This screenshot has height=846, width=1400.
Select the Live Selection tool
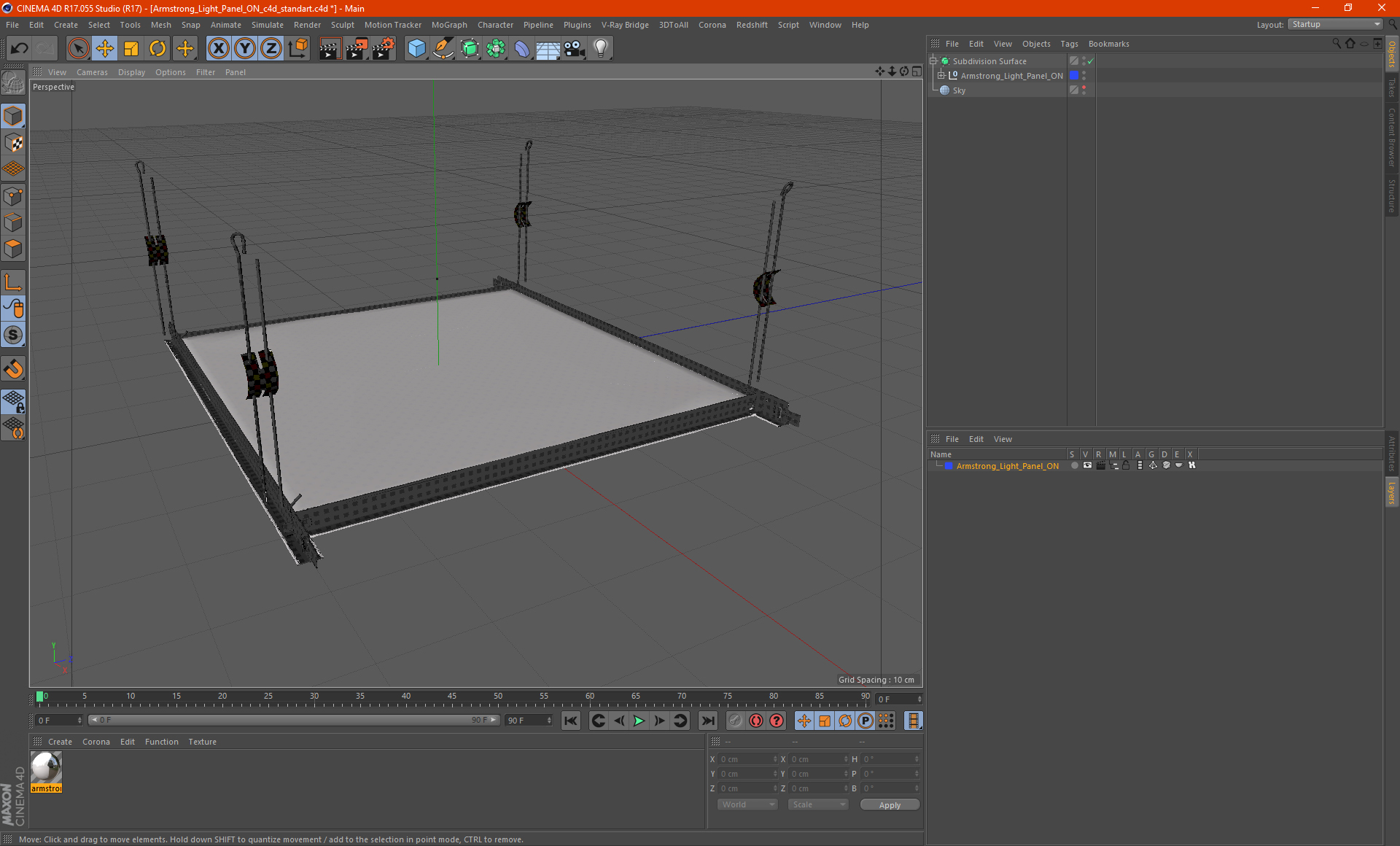[x=78, y=49]
